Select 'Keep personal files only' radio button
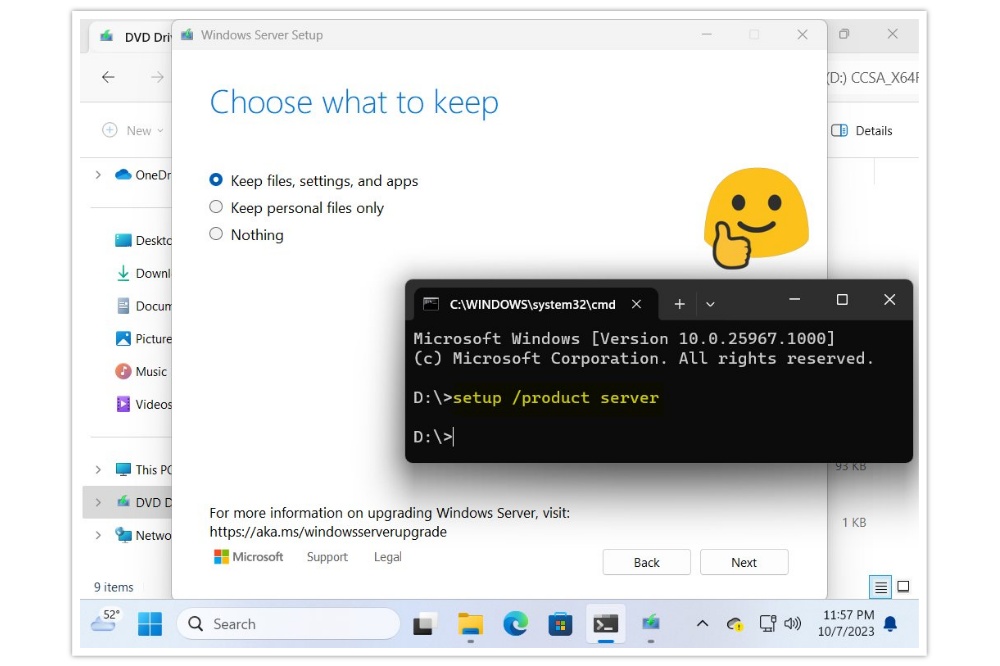The width and height of the screenshot is (1000, 666). 216,207
